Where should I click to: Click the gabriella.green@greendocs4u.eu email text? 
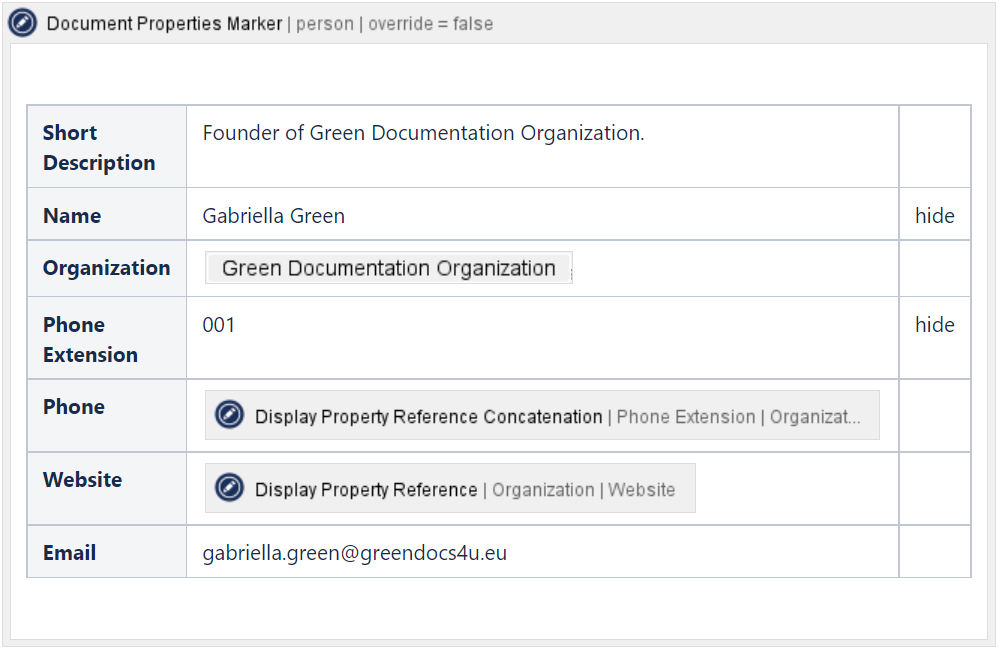tap(354, 553)
